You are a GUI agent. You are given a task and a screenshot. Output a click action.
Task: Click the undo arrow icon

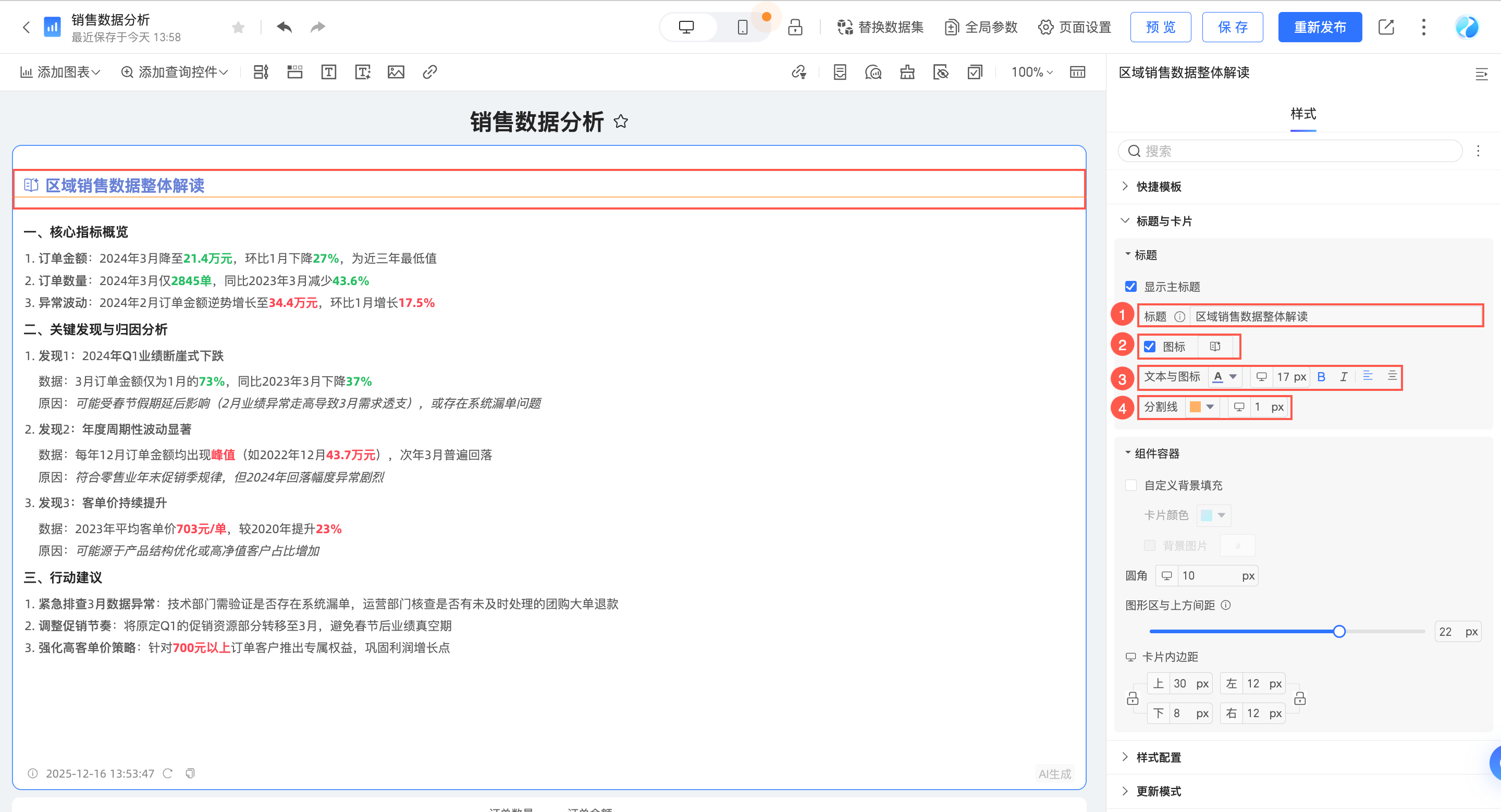[285, 28]
